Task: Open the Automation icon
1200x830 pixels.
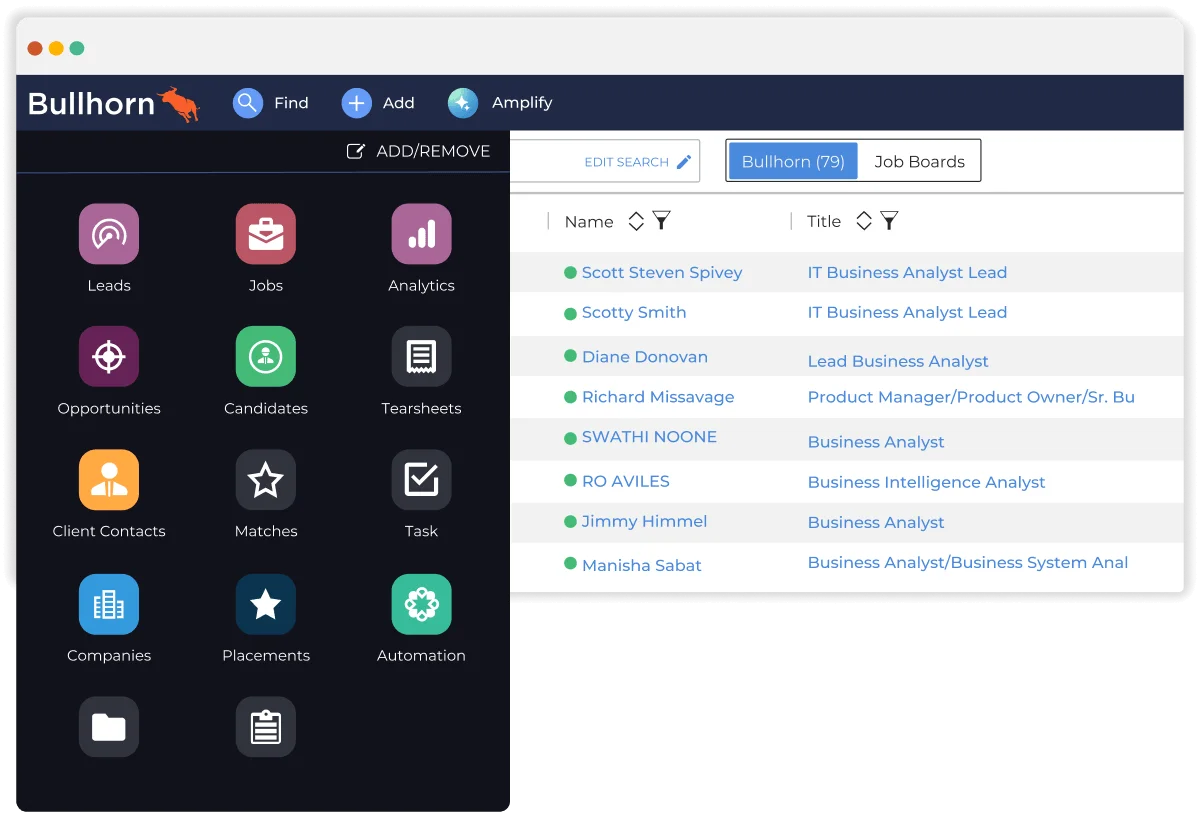Action: [421, 604]
